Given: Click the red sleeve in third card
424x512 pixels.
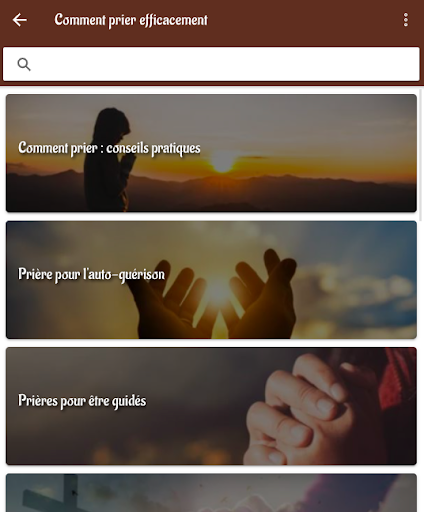Looking at the screenshot, I should click(398, 378).
